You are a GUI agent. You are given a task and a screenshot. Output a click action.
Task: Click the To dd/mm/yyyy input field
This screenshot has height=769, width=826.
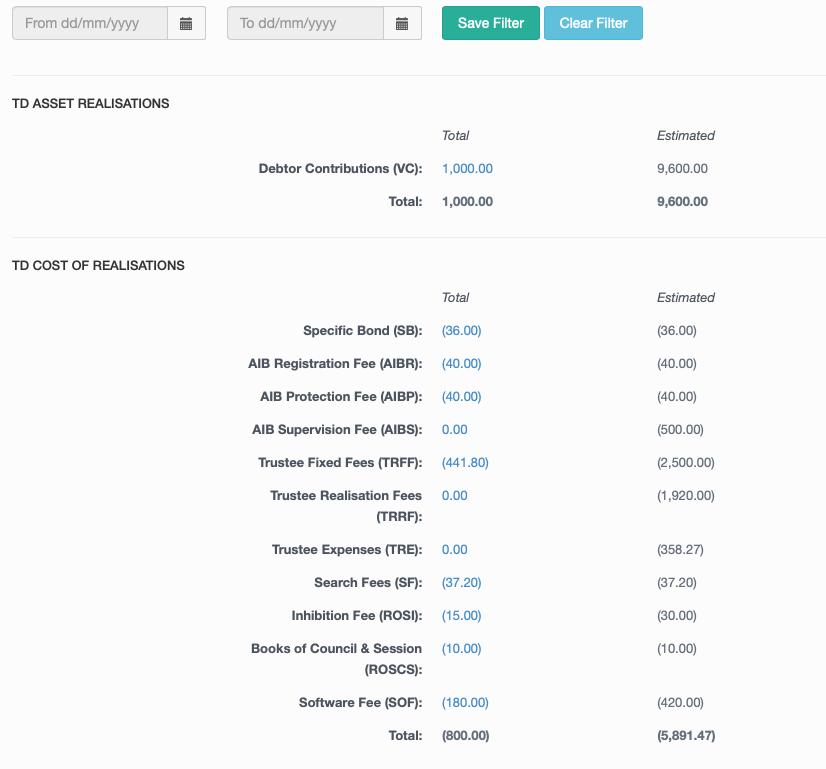[x=306, y=22]
